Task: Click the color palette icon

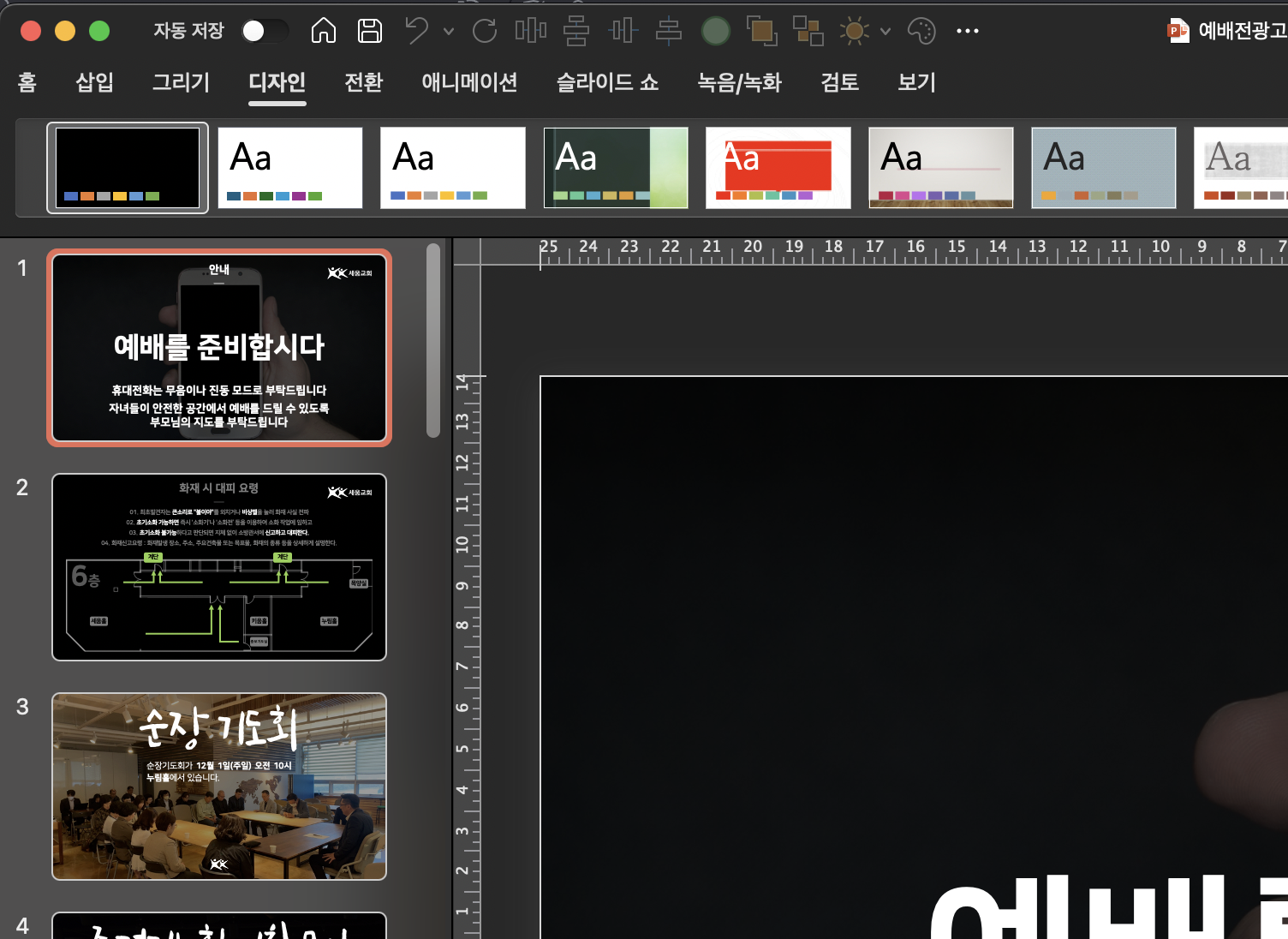Action: tap(921, 31)
